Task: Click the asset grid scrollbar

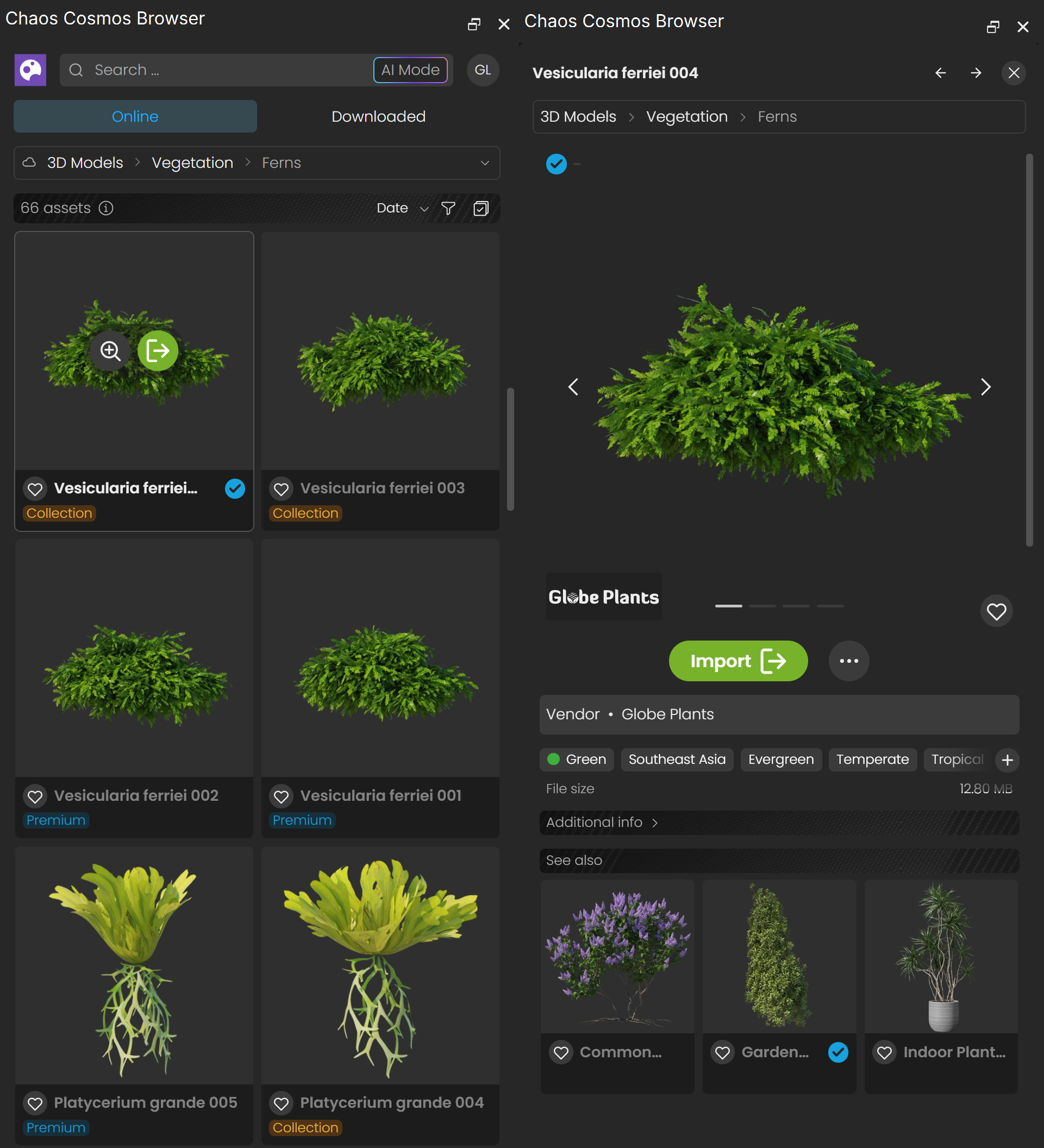Action: pos(510,450)
